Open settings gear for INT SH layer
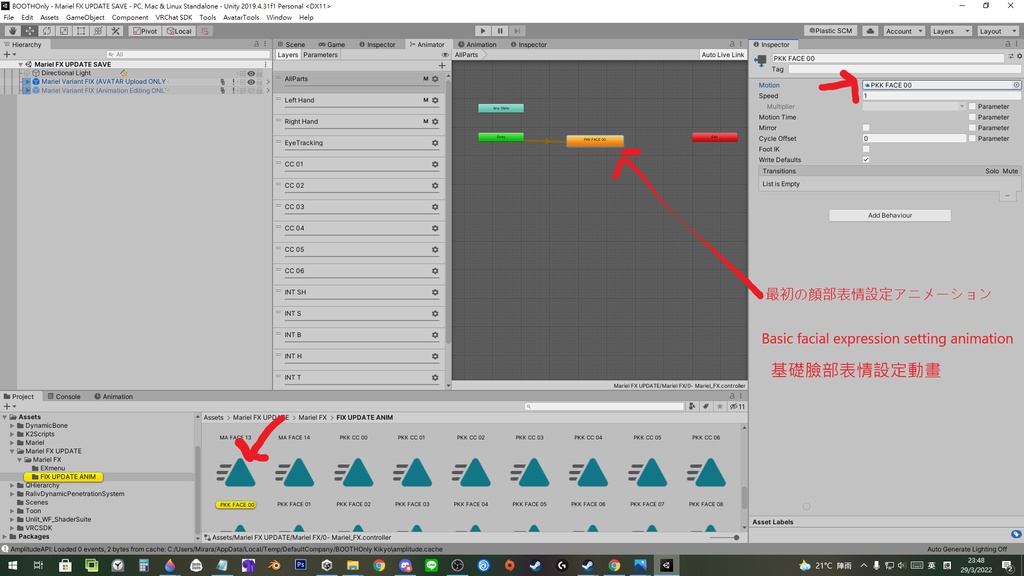Image resolution: width=1024 pixels, height=576 pixels. click(x=435, y=293)
